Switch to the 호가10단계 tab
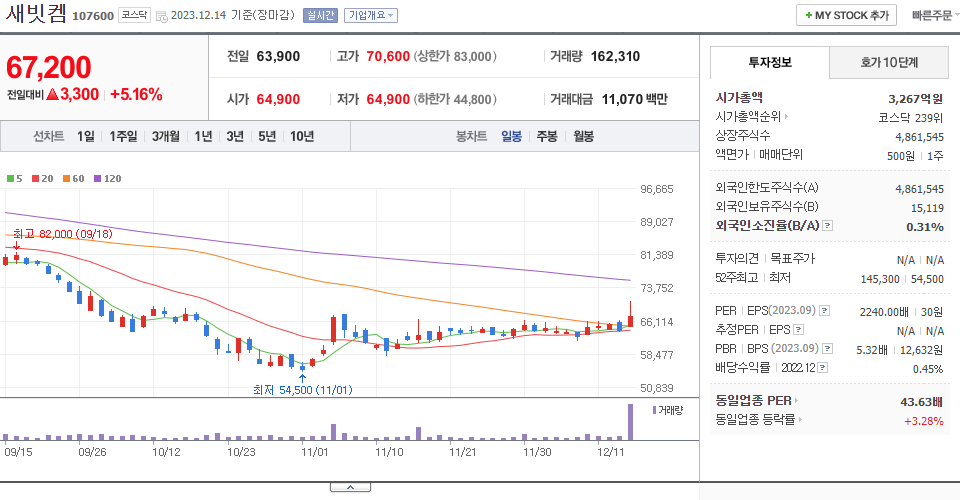Screen dimensions: 960x500 (x=889, y=62)
